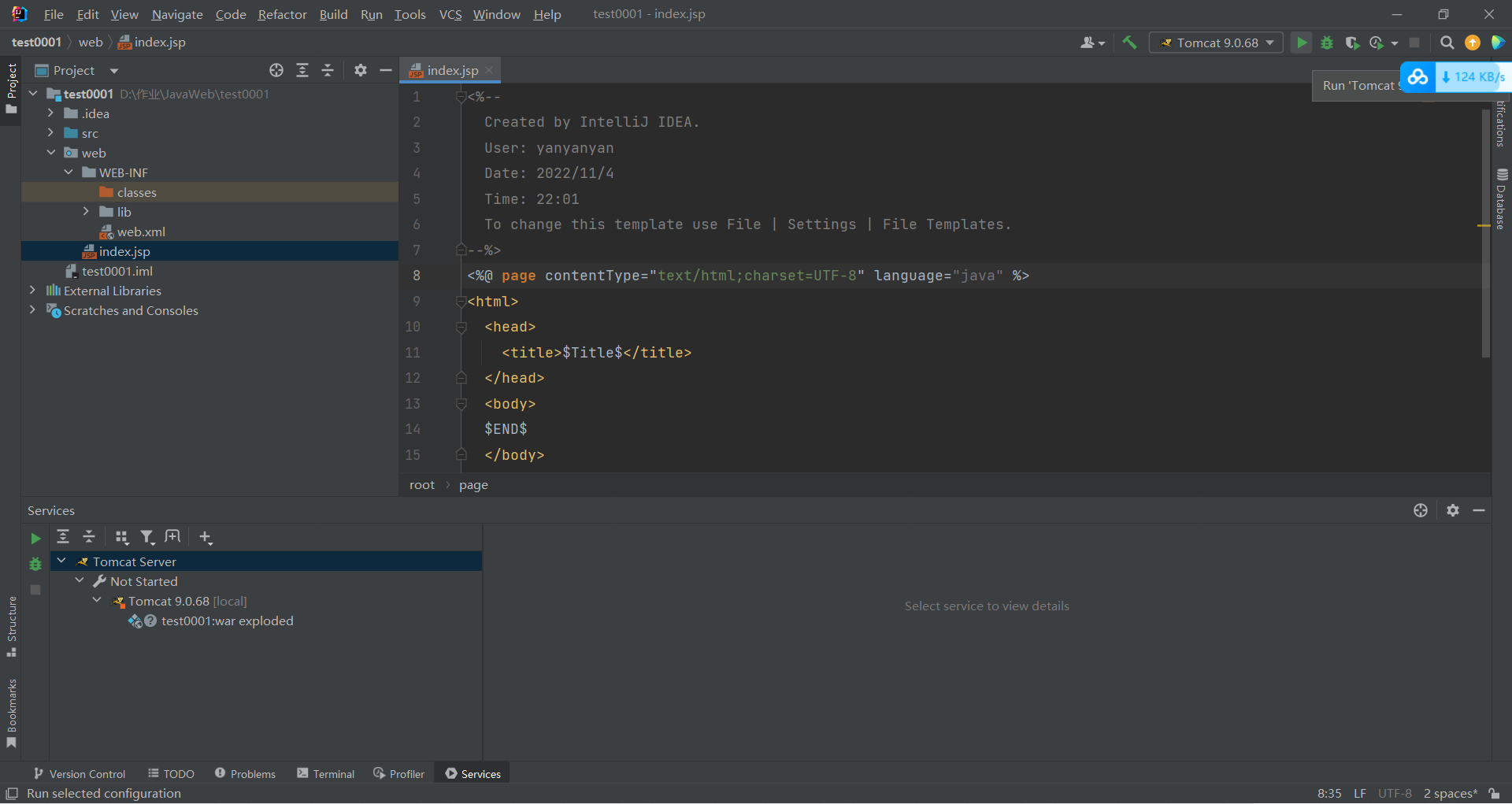Toggle the Structure tool window sidebar button
1512x804 pixels.
click(x=11, y=626)
